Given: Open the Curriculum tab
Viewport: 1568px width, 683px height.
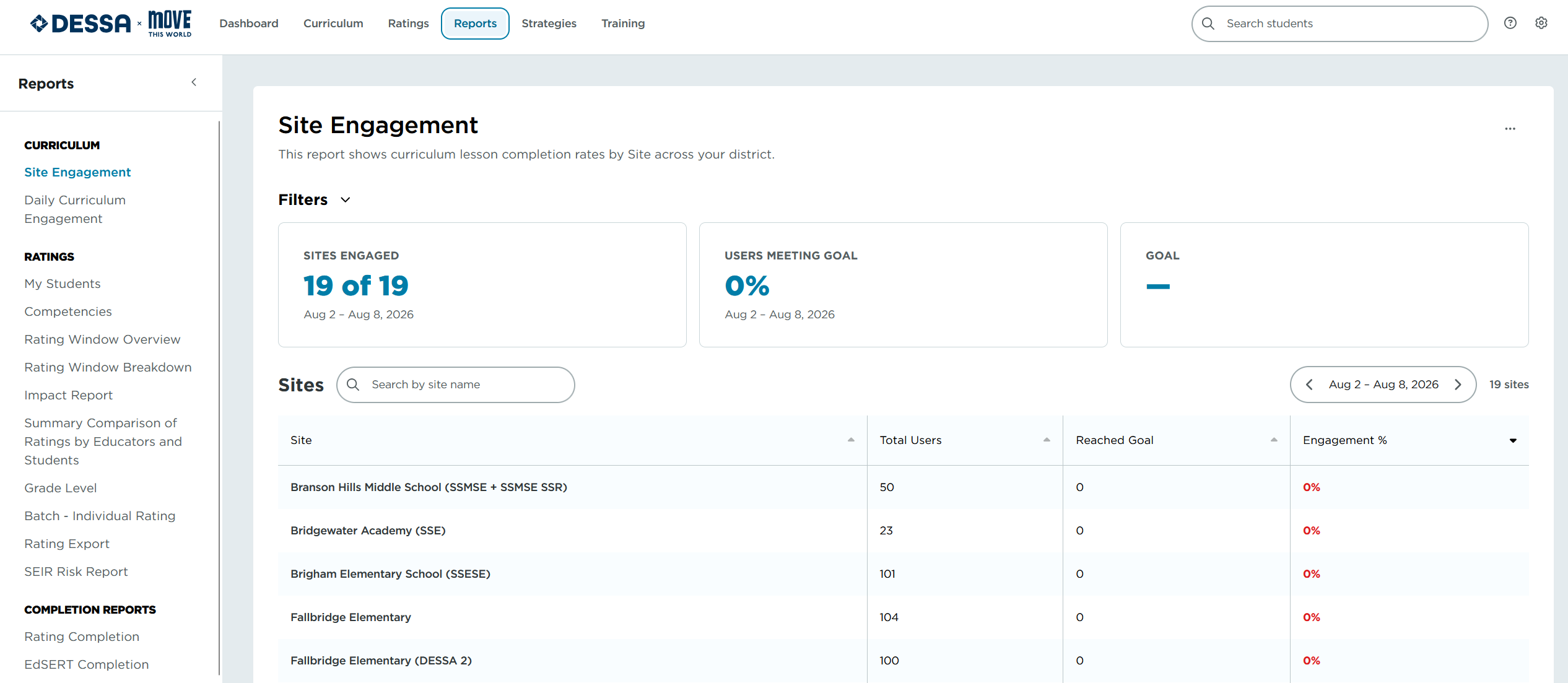Looking at the screenshot, I should coord(333,24).
